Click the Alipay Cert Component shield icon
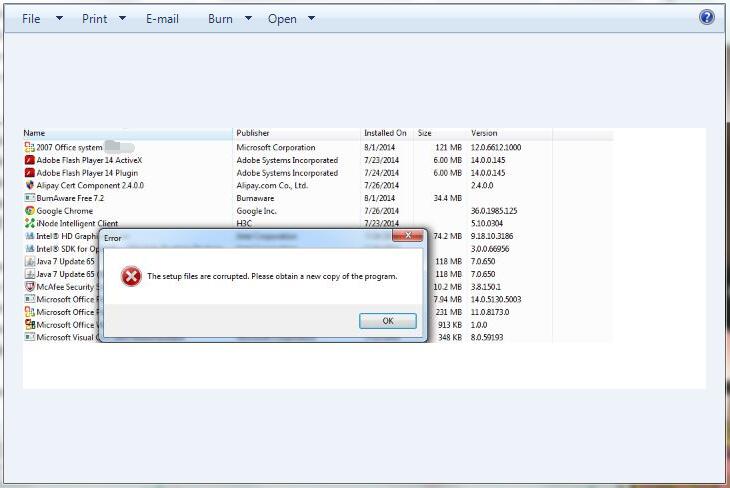 point(29,185)
